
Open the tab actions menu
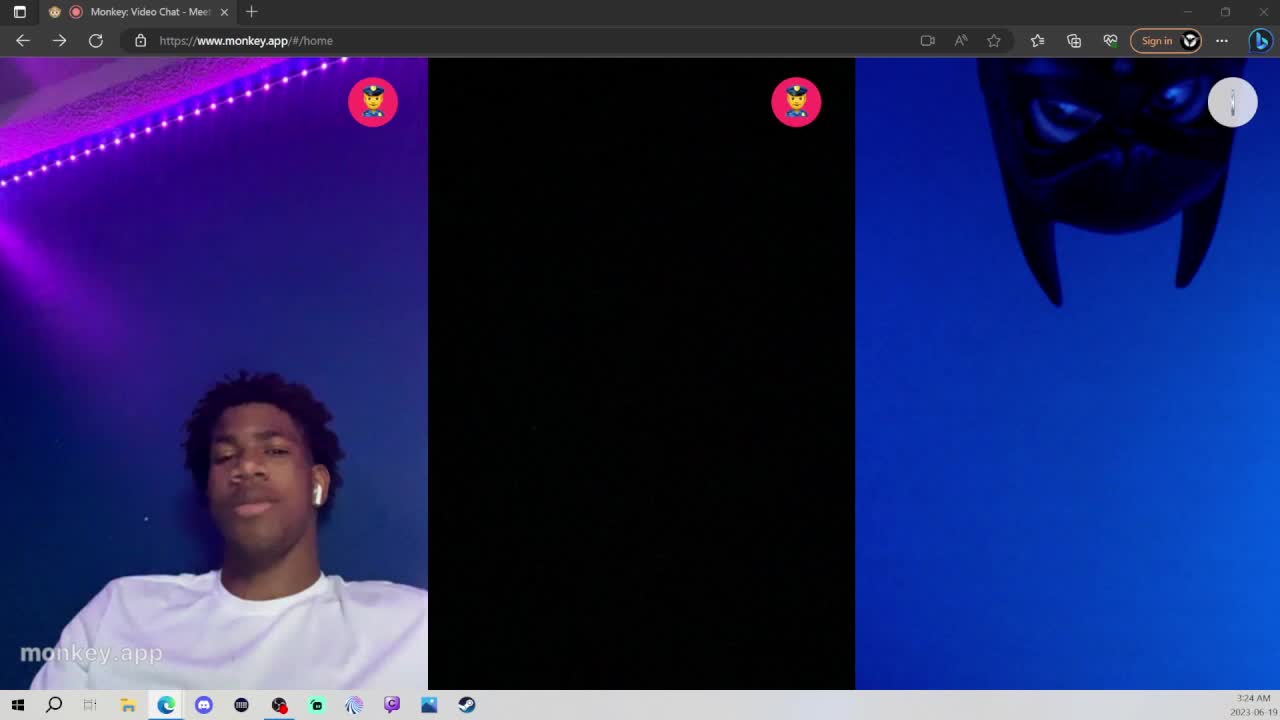[19, 12]
